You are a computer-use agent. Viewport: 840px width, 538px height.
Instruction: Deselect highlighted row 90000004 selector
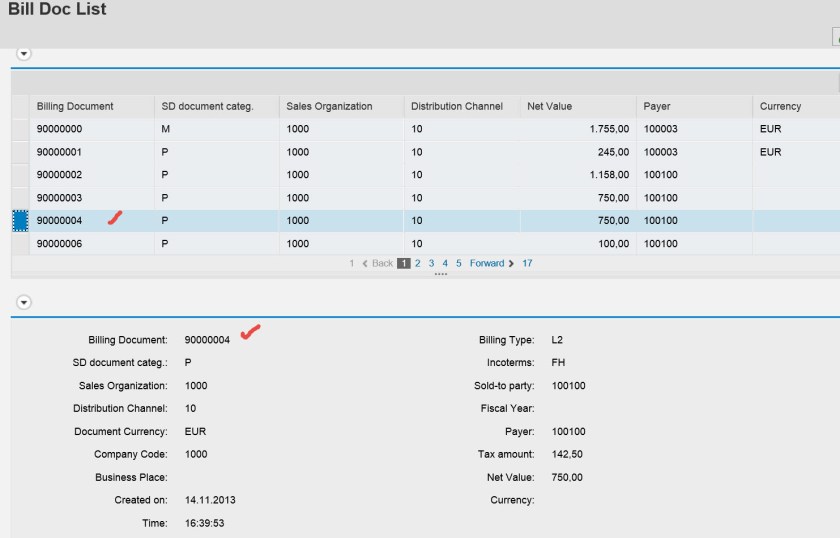tap(20, 221)
